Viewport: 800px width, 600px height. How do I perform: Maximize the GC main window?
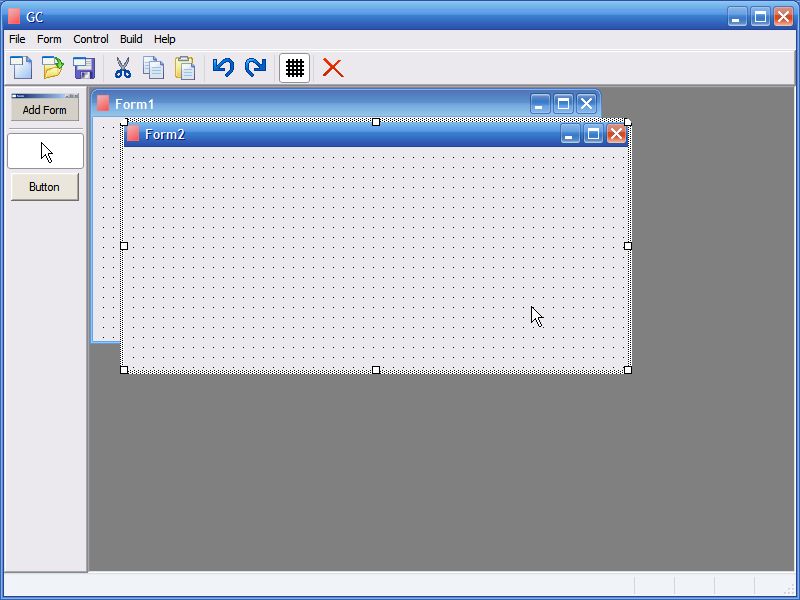[x=760, y=17]
